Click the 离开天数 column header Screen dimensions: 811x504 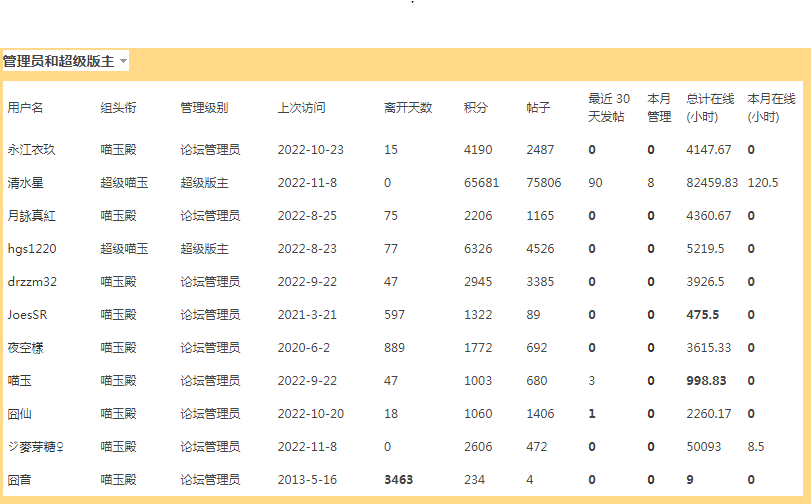[x=408, y=108]
